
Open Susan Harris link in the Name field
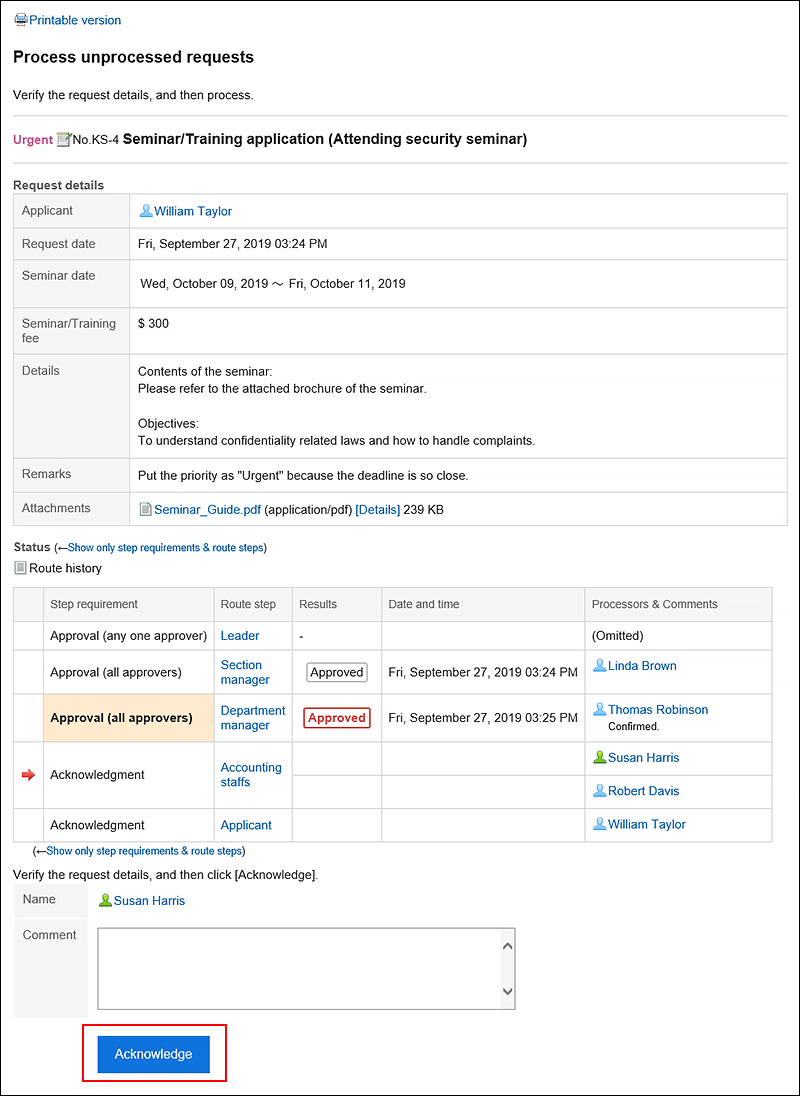[150, 901]
